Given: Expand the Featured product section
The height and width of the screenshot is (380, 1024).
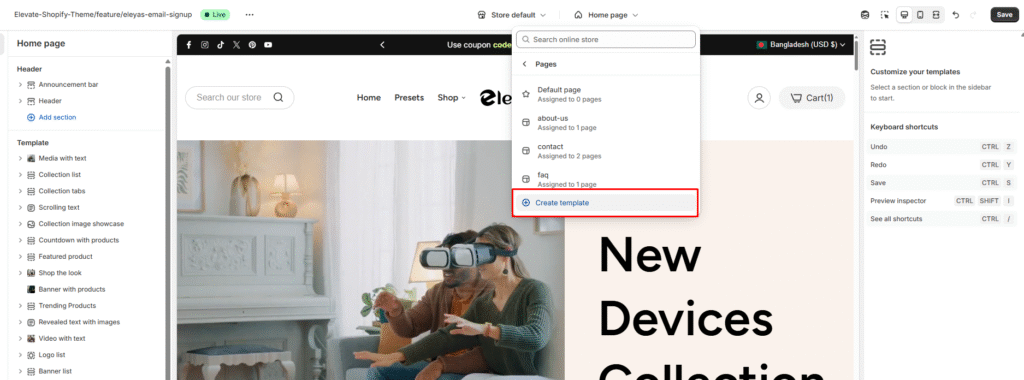Looking at the screenshot, I should (20, 257).
